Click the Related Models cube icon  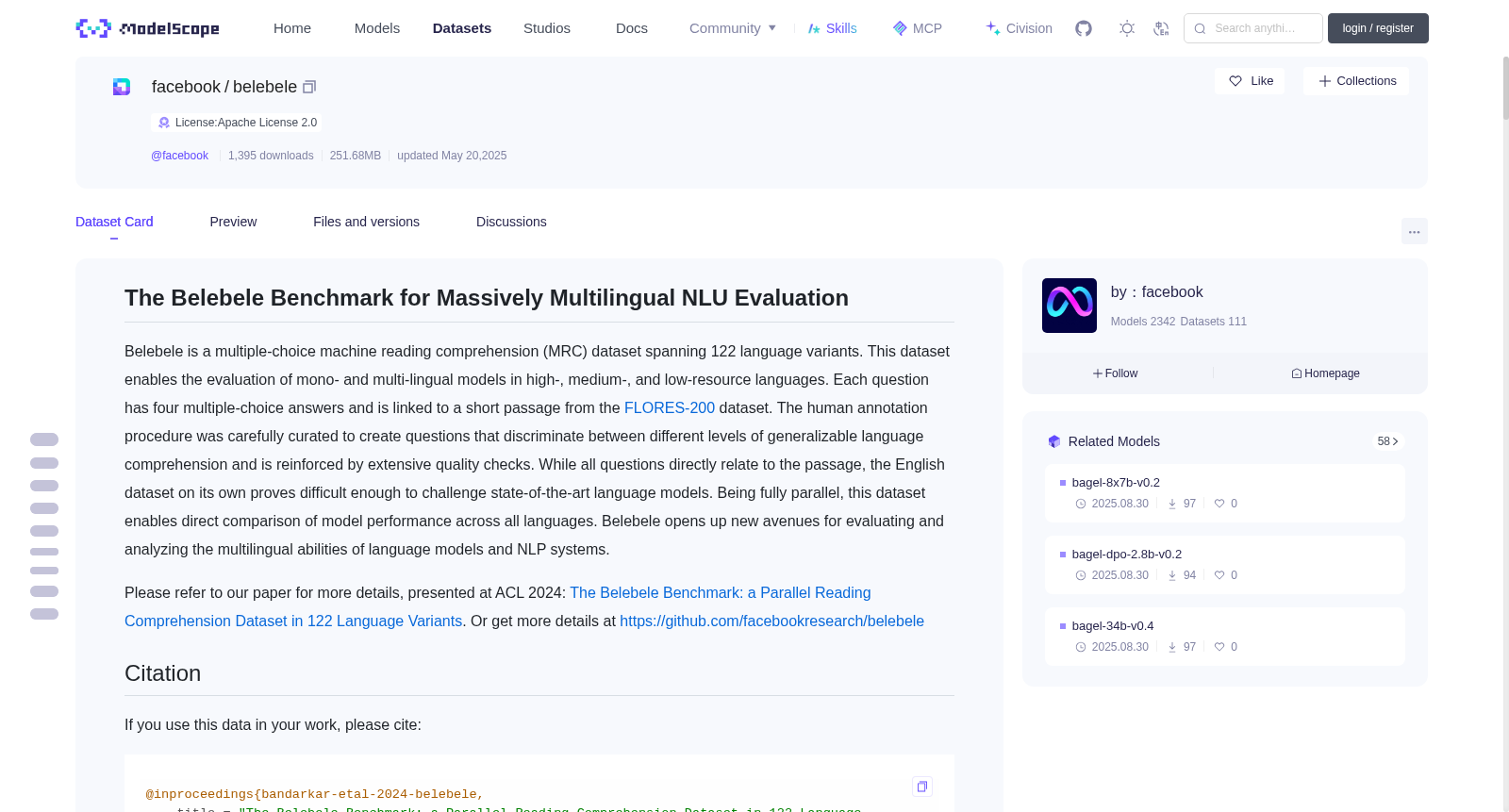tap(1054, 441)
